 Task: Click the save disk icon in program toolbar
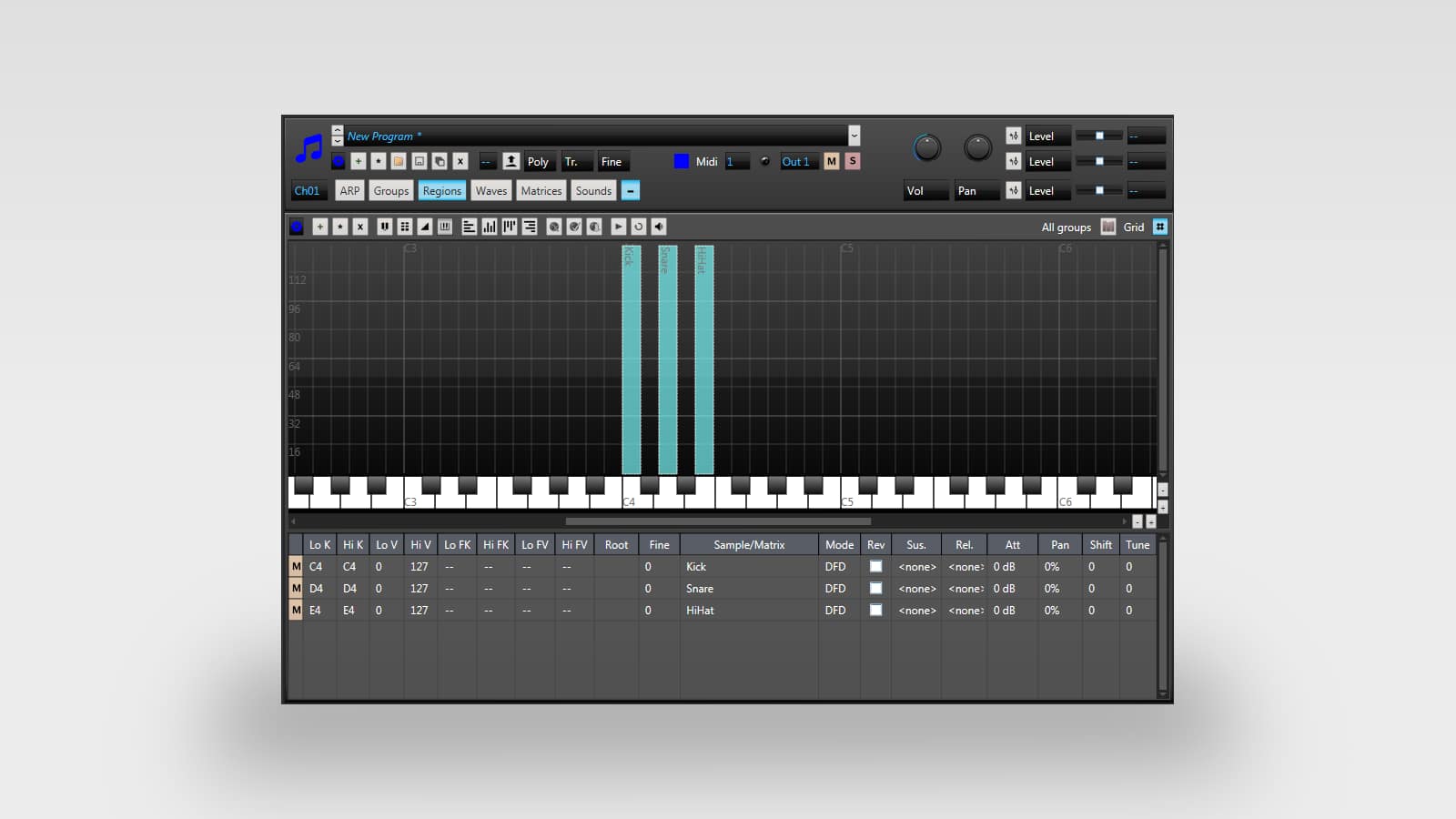coord(420,161)
